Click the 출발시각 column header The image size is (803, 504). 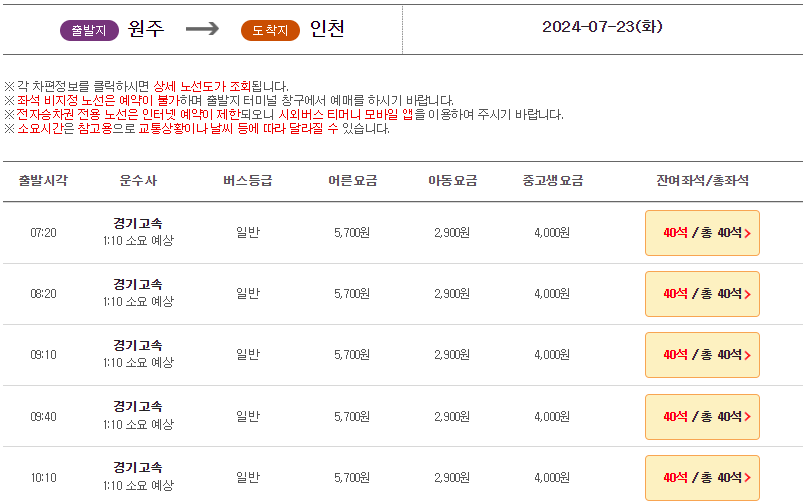click(x=43, y=180)
